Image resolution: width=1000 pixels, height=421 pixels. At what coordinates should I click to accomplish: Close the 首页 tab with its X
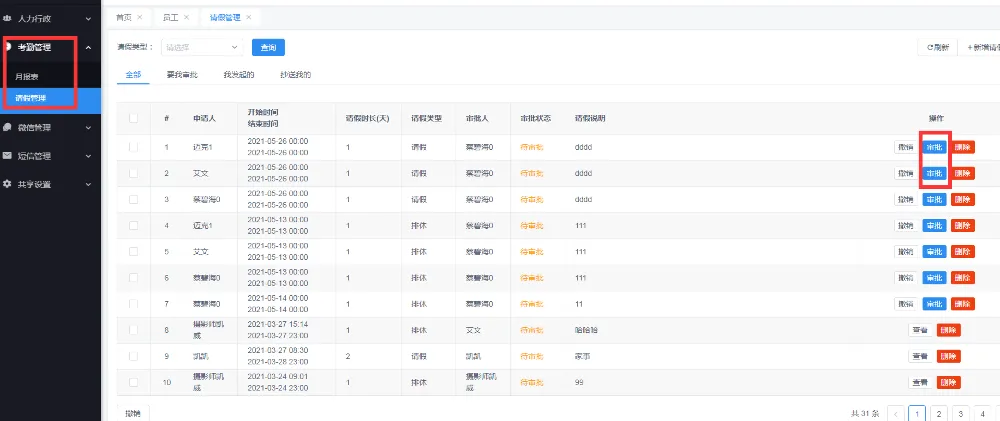139,18
